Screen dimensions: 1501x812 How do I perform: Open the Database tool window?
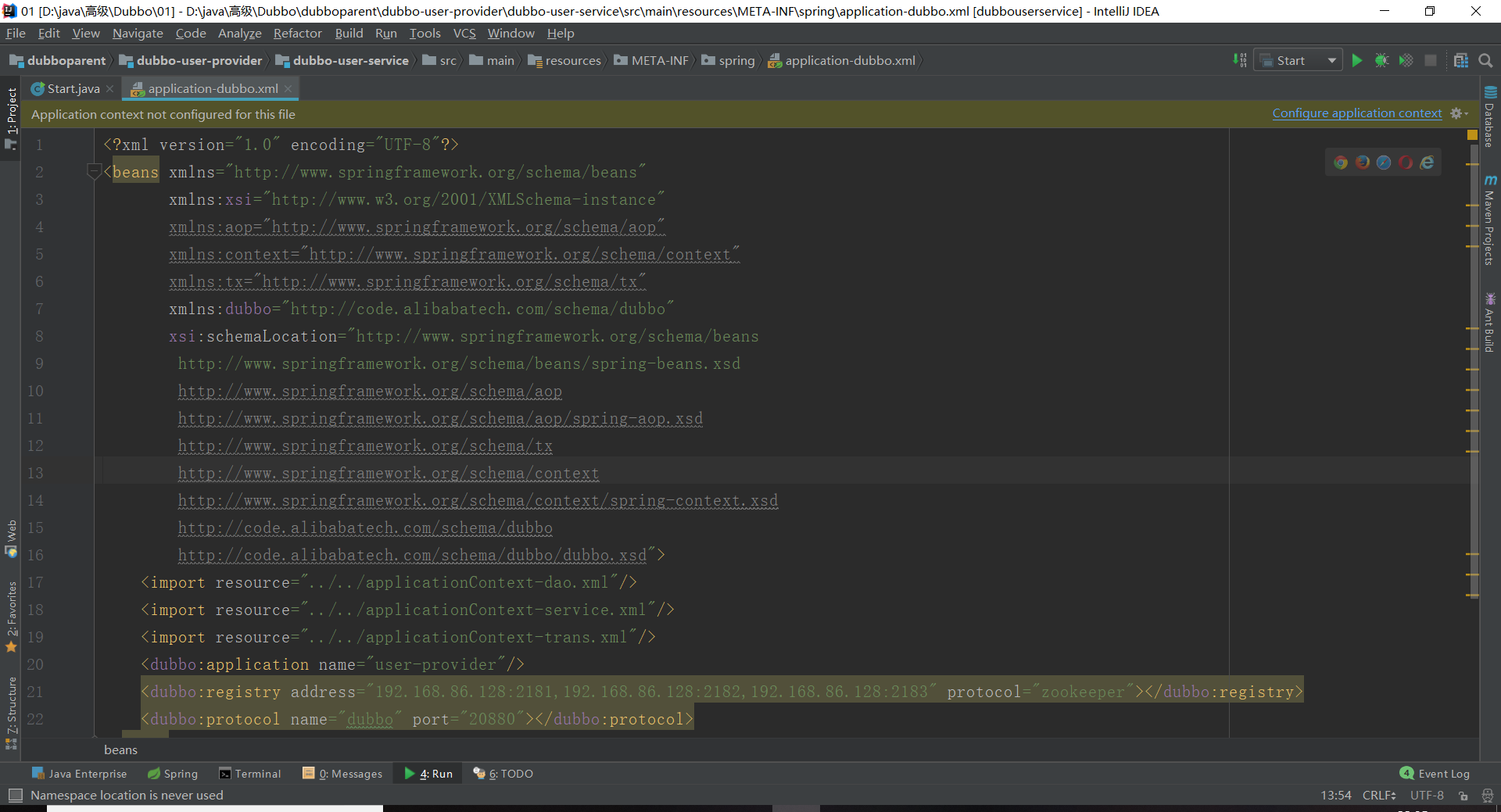coord(1490,116)
